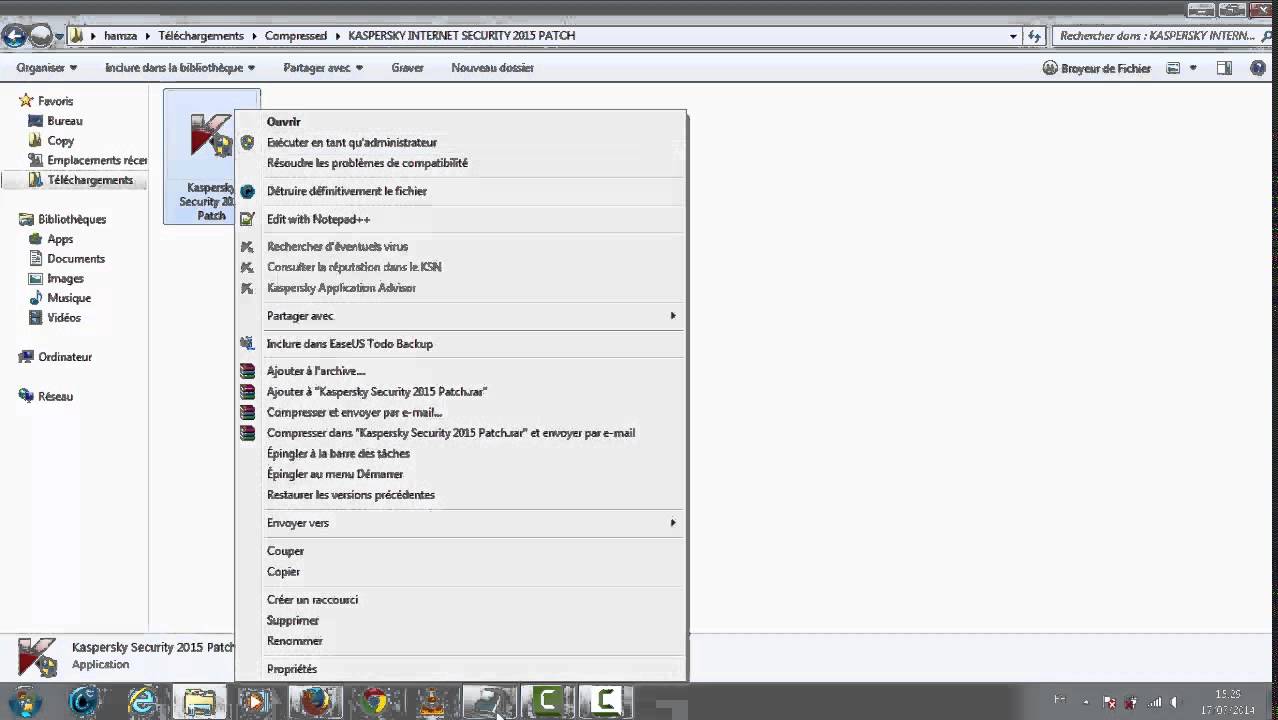Open Documents library in sidebar

(75, 259)
